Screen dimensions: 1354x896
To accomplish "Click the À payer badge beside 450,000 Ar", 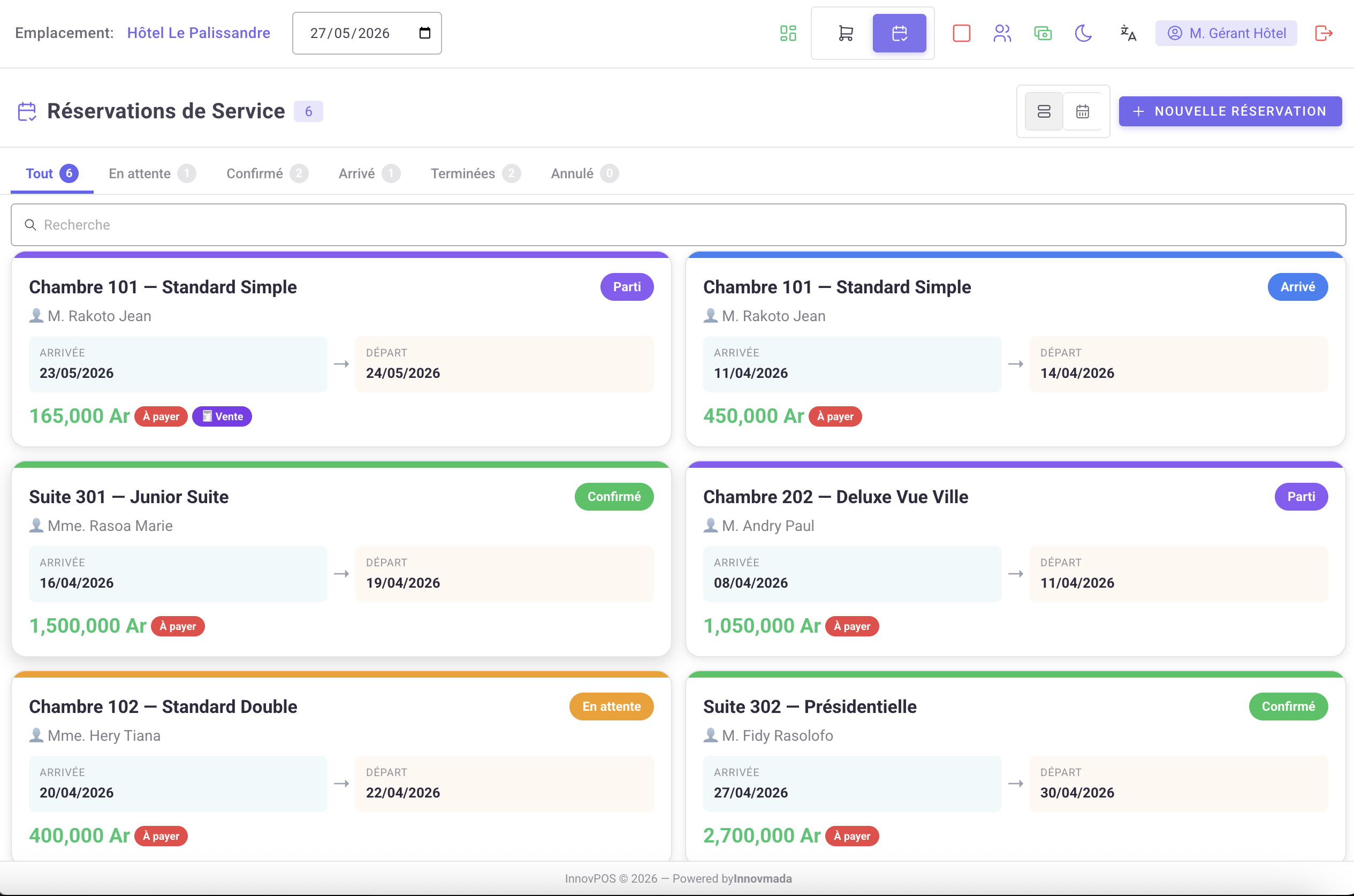I will (x=835, y=416).
